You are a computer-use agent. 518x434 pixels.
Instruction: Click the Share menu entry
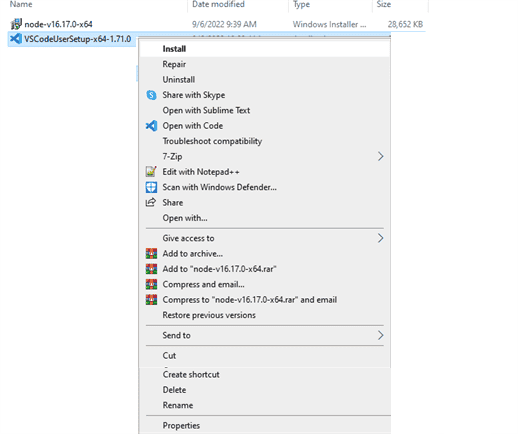pyautogui.click(x=265, y=202)
